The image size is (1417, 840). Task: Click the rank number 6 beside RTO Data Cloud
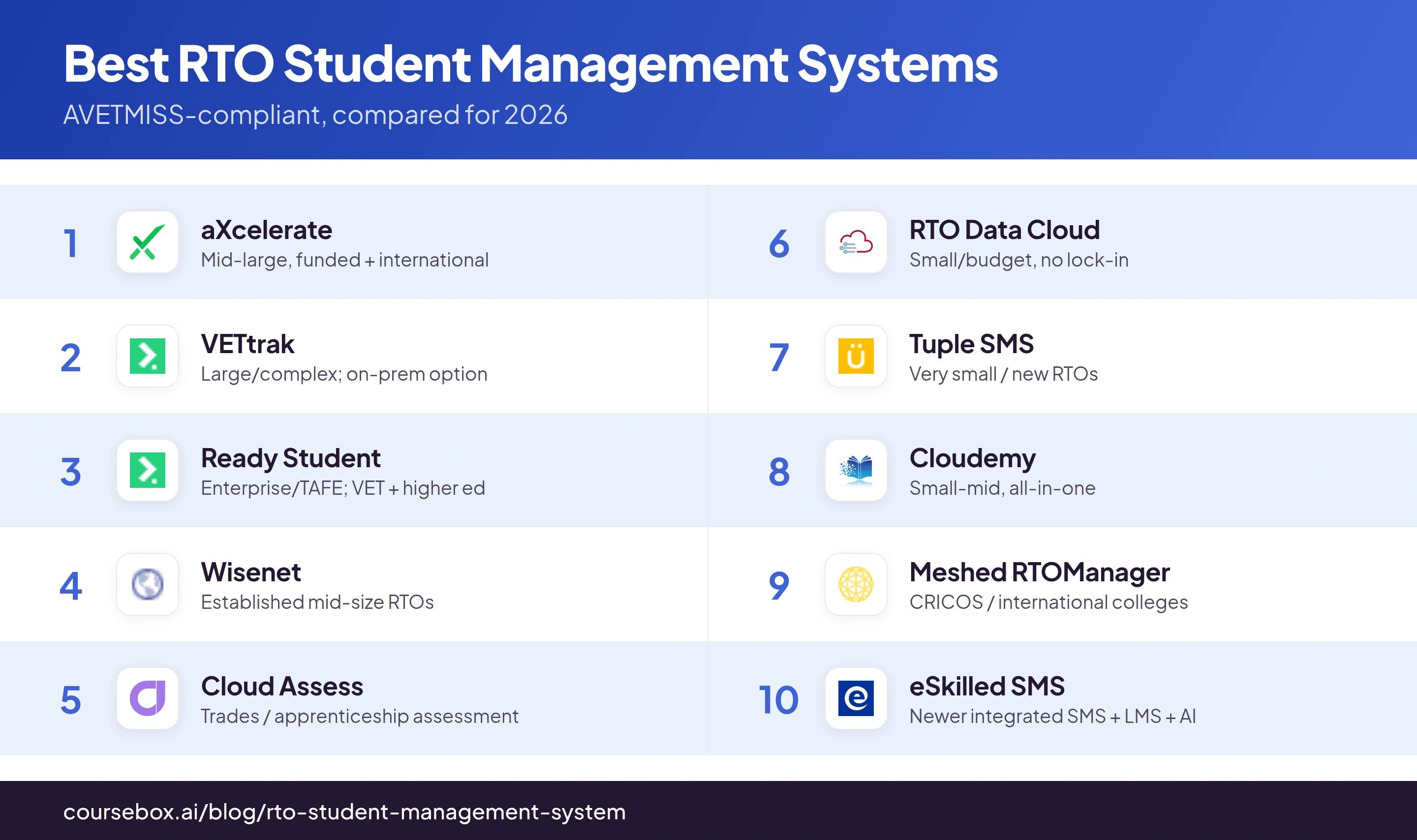click(x=779, y=243)
